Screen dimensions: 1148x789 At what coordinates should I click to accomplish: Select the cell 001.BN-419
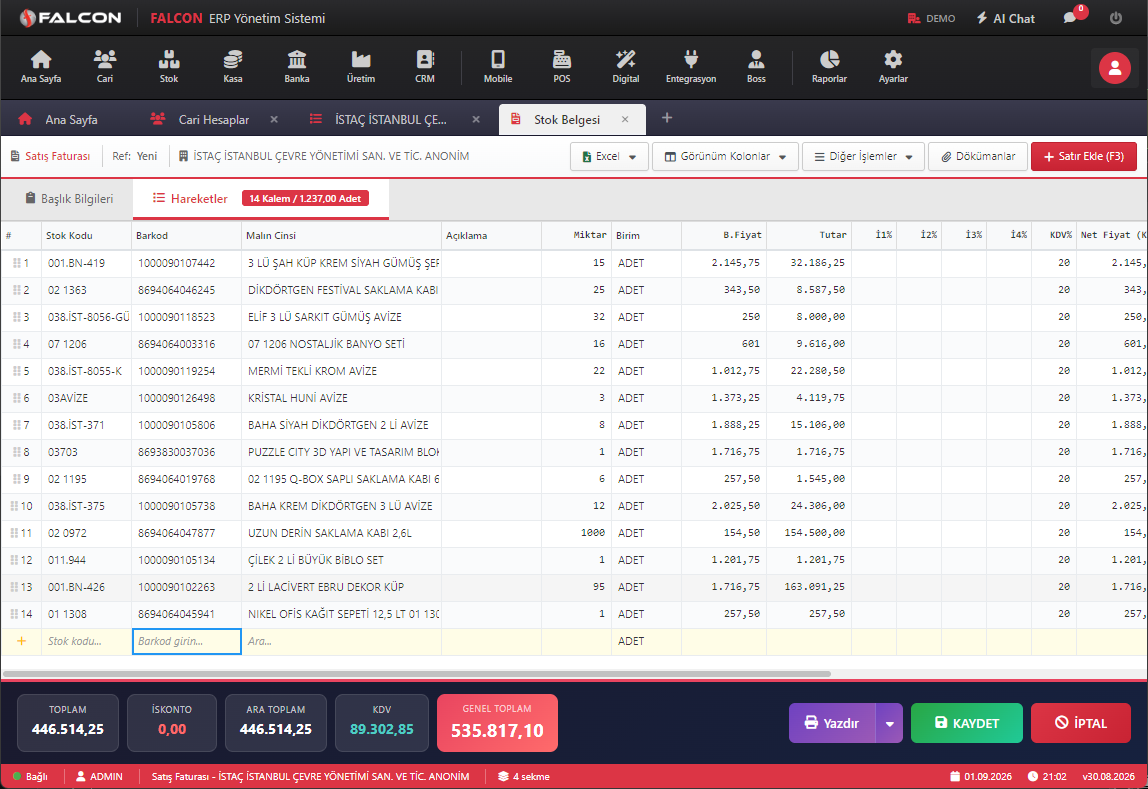[x=86, y=263]
